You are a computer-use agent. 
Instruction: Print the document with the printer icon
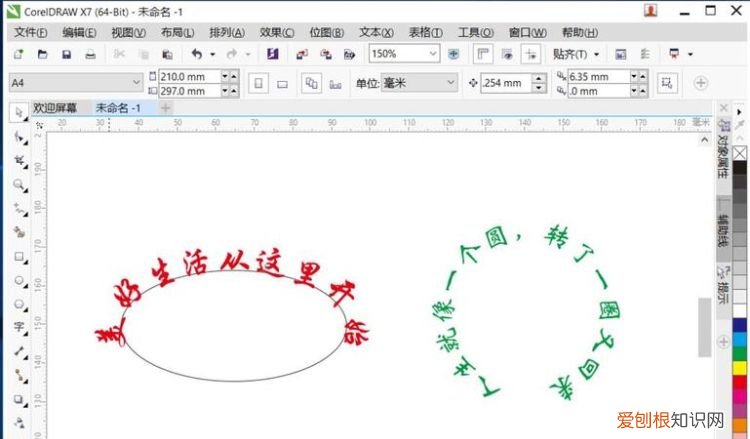[x=90, y=55]
